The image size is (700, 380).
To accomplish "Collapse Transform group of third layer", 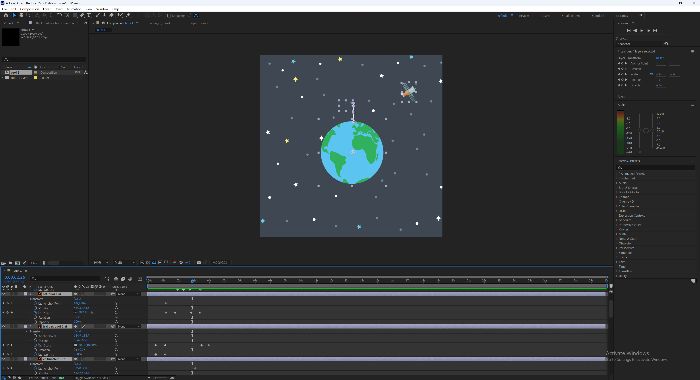I will click(30, 363).
